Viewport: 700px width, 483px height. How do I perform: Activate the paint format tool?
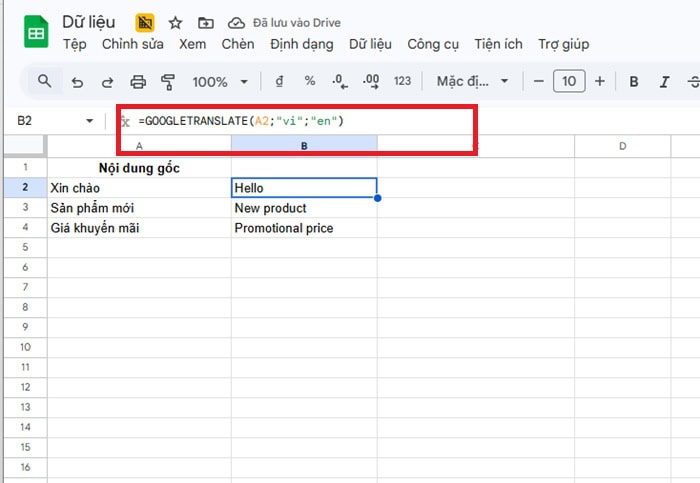click(x=168, y=82)
